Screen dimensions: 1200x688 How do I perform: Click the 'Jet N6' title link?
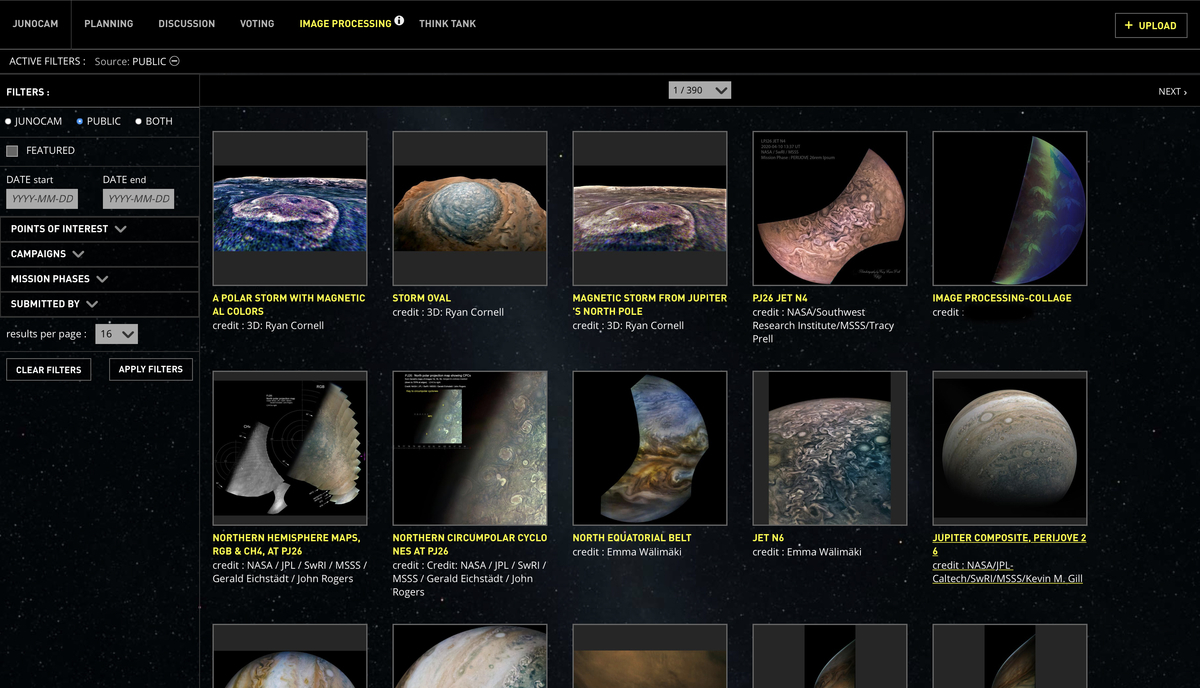tap(769, 538)
